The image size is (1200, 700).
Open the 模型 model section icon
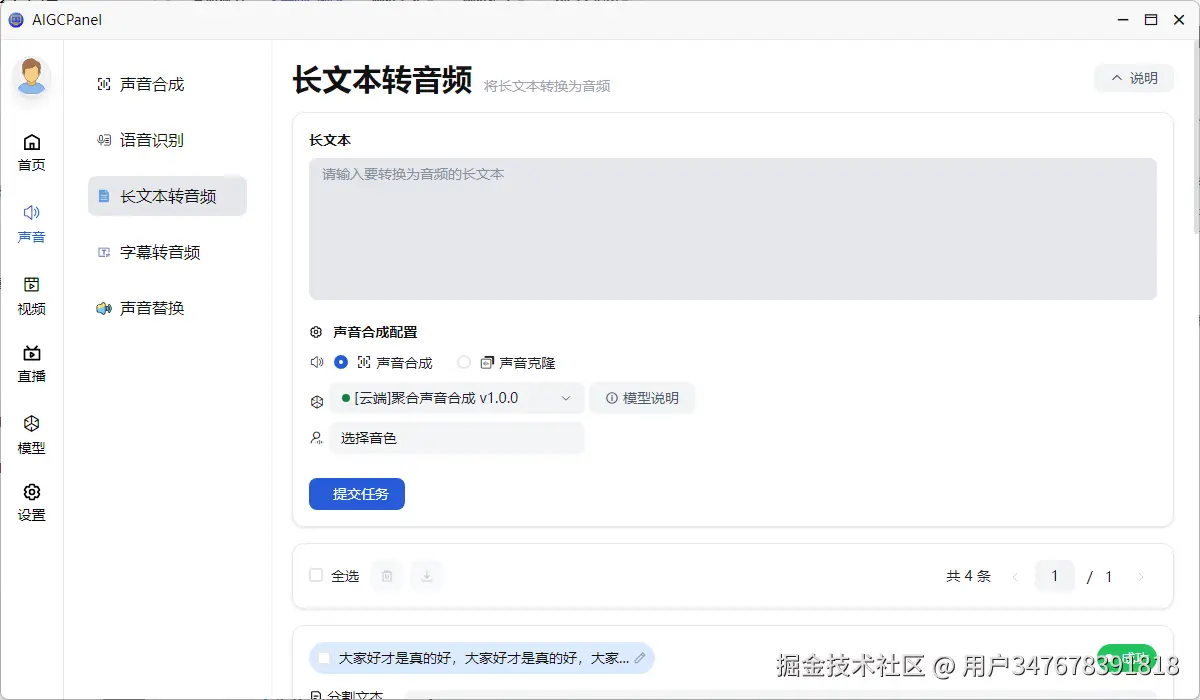[x=32, y=424]
